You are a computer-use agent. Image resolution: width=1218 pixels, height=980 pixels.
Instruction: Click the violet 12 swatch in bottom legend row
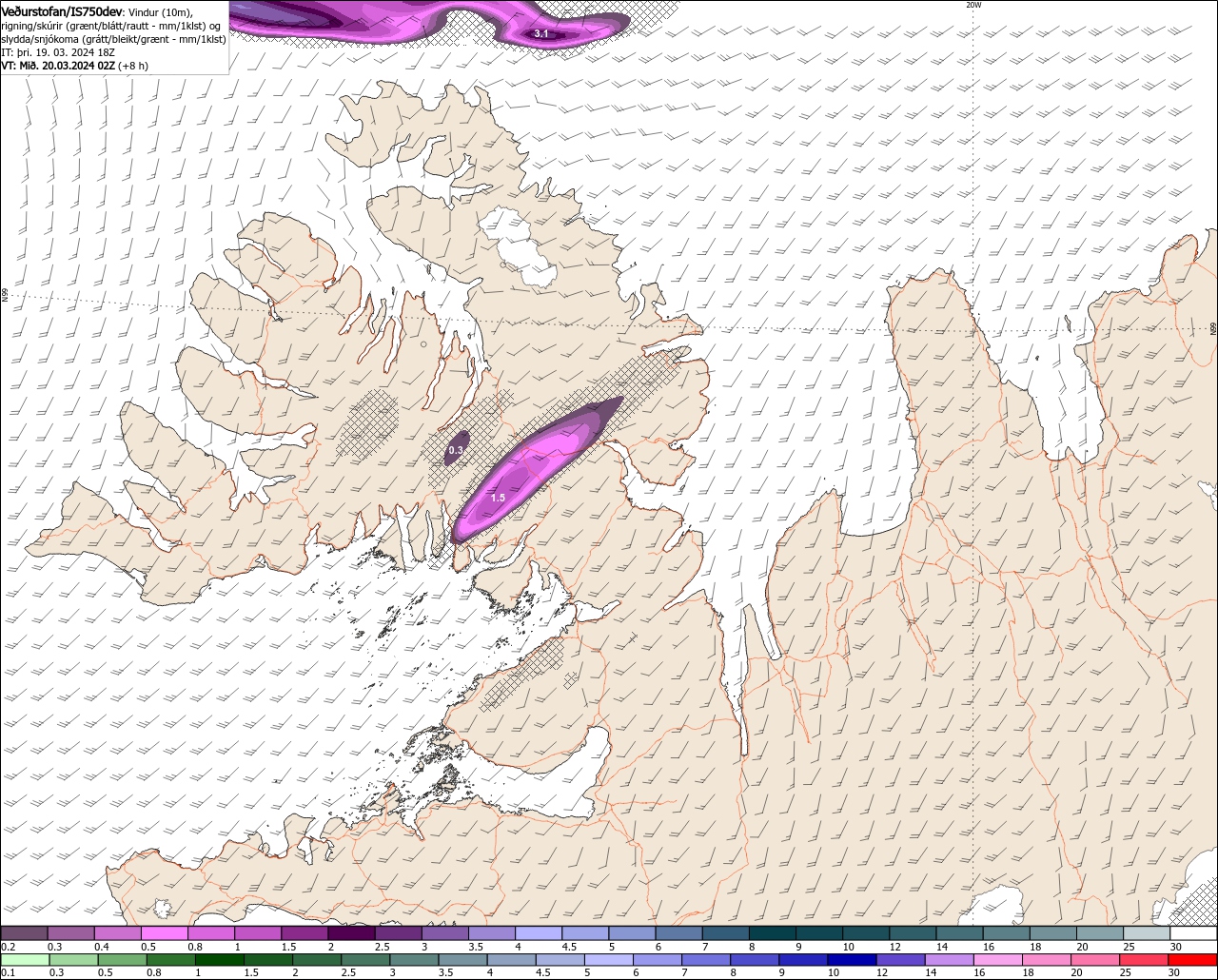(x=900, y=960)
